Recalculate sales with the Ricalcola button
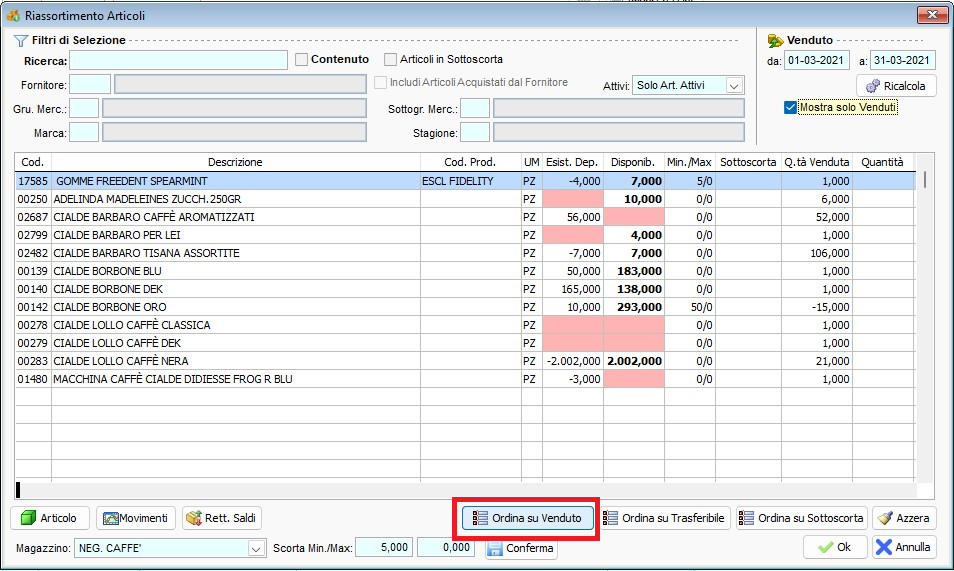The width and height of the screenshot is (954, 571). 896,87
